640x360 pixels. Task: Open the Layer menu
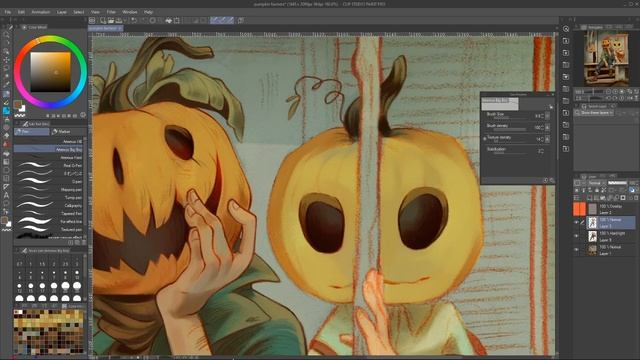(62, 12)
